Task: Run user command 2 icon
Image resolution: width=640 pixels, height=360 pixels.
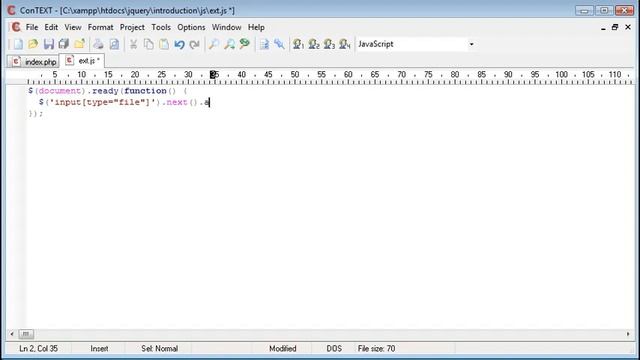Action: [x=314, y=44]
